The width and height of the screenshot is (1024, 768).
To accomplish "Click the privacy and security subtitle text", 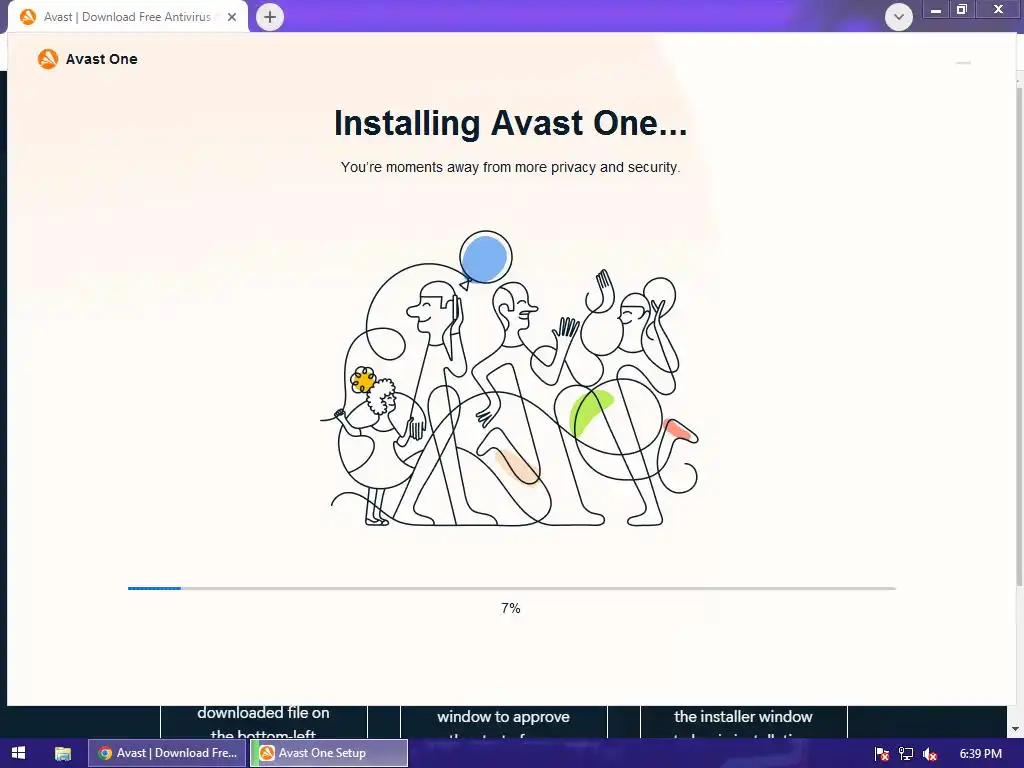I will point(511,167).
